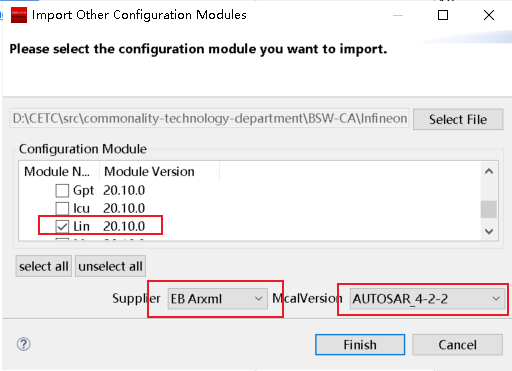Screen dimensions: 512x371
Task: Close the import dialog window
Action: [x=489, y=15]
